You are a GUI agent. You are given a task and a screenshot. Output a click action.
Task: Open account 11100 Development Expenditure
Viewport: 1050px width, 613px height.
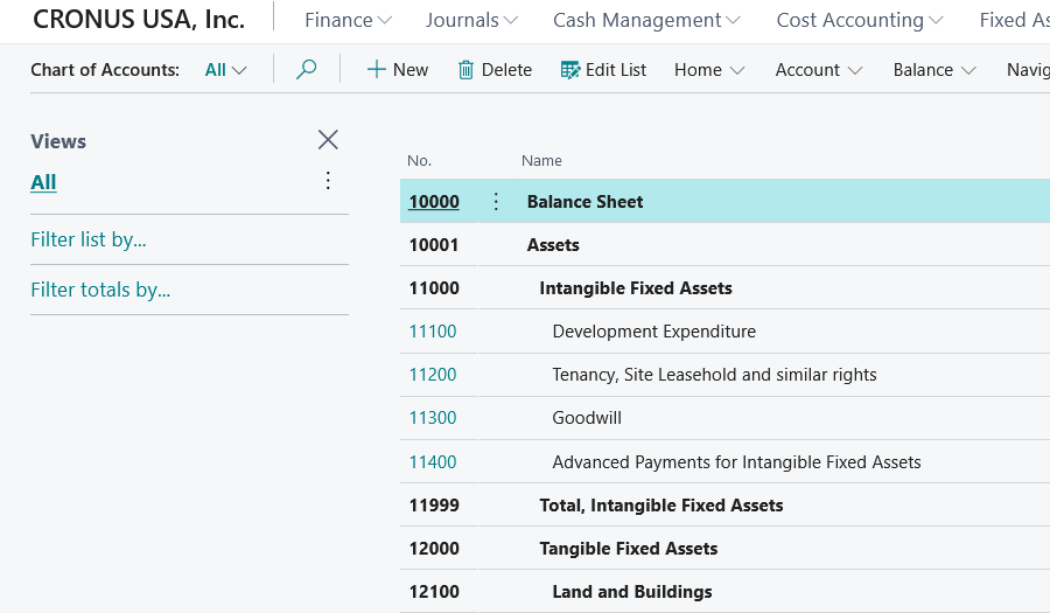click(432, 332)
